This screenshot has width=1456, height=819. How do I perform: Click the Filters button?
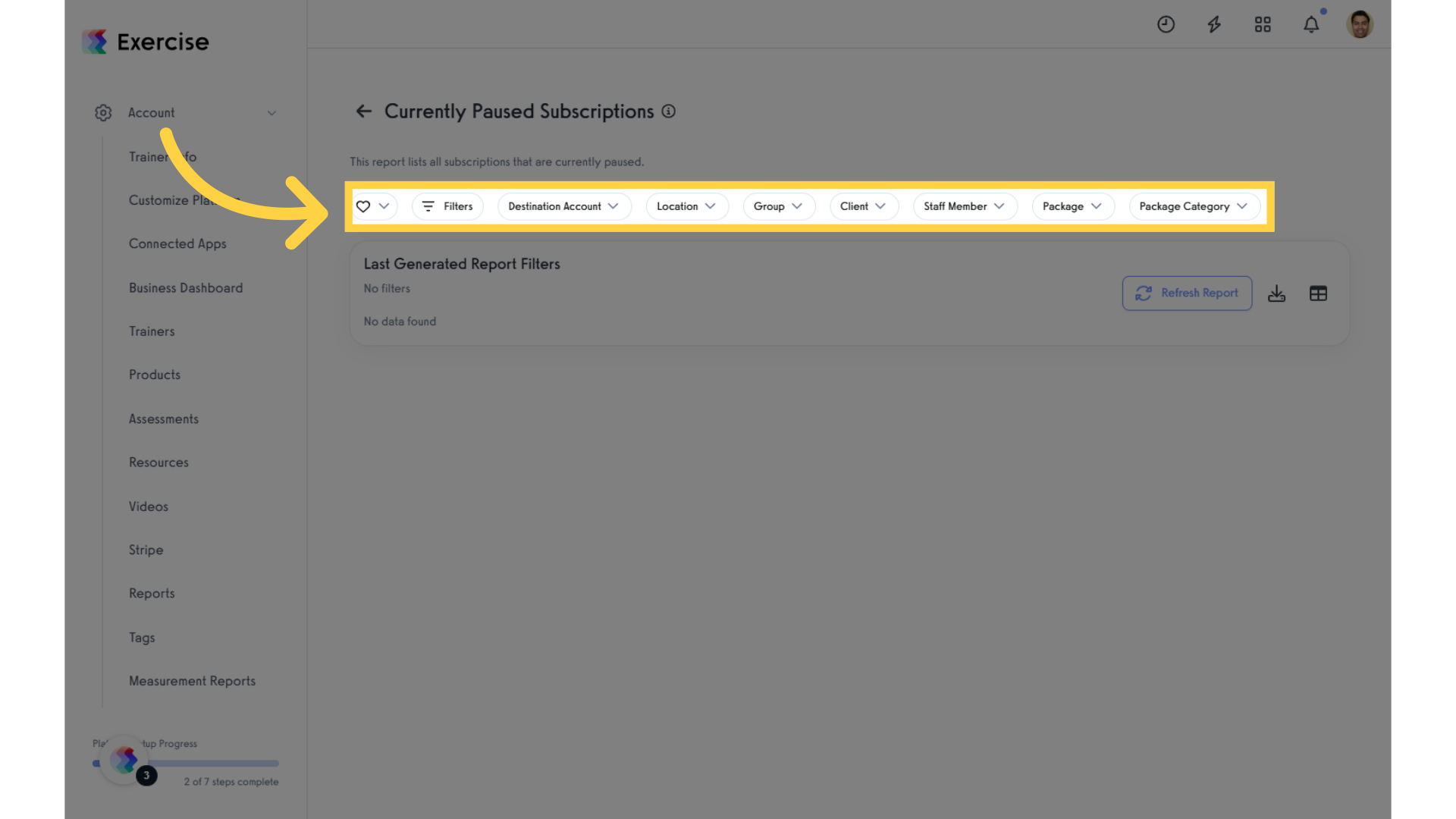[447, 206]
